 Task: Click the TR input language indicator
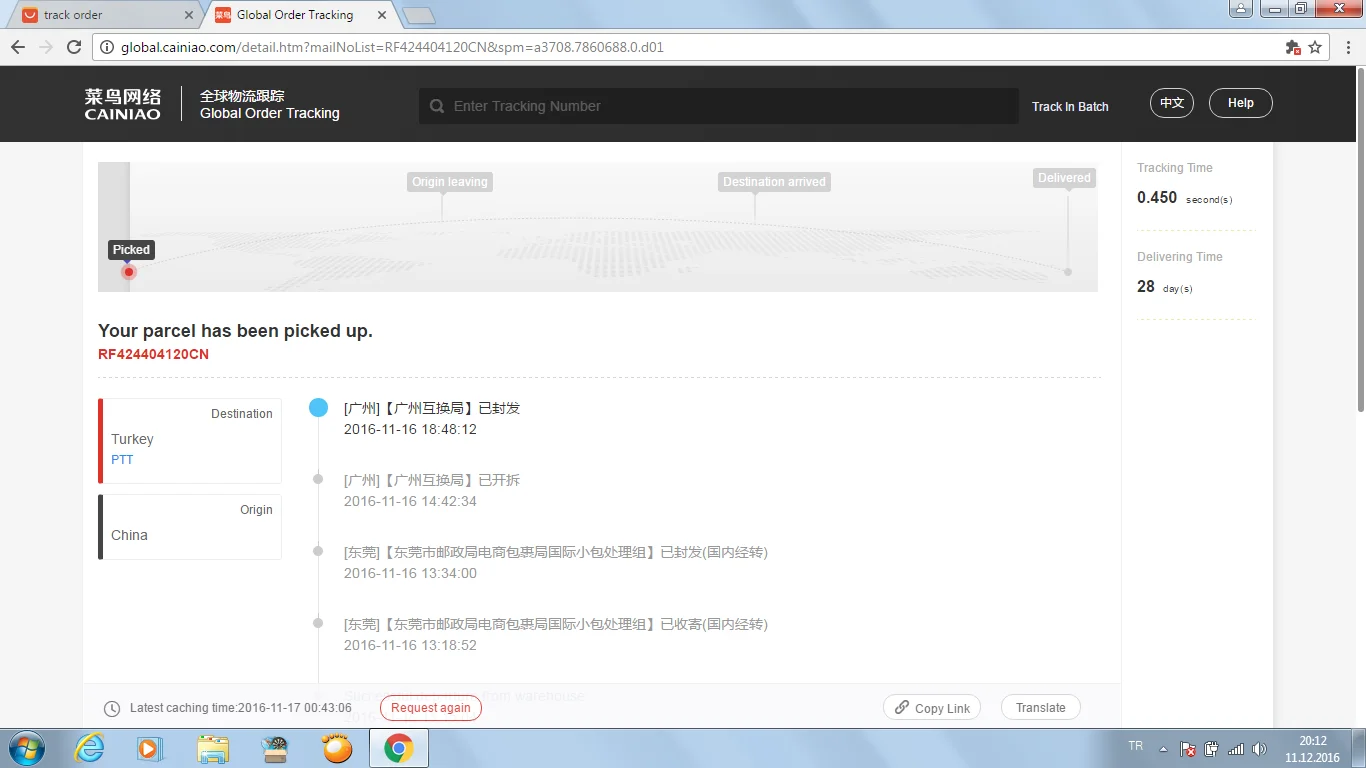1135,746
